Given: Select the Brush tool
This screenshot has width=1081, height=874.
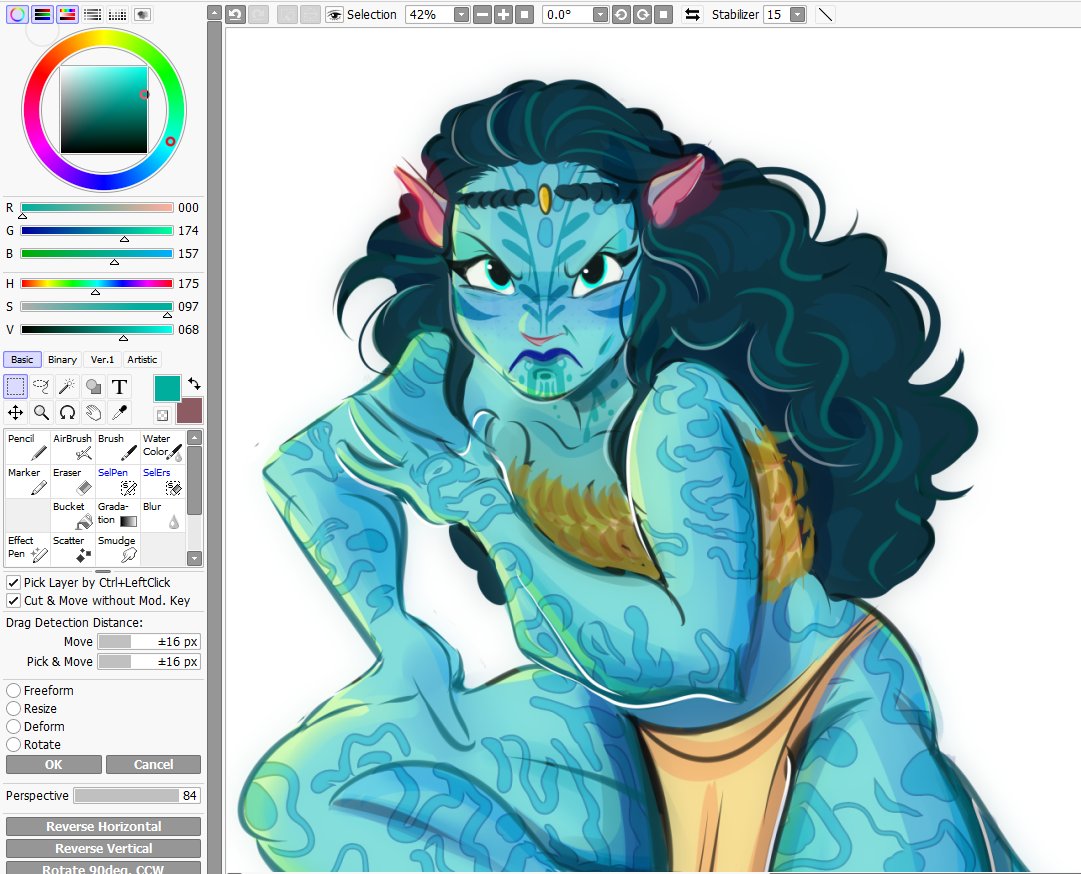Looking at the screenshot, I should (x=117, y=447).
